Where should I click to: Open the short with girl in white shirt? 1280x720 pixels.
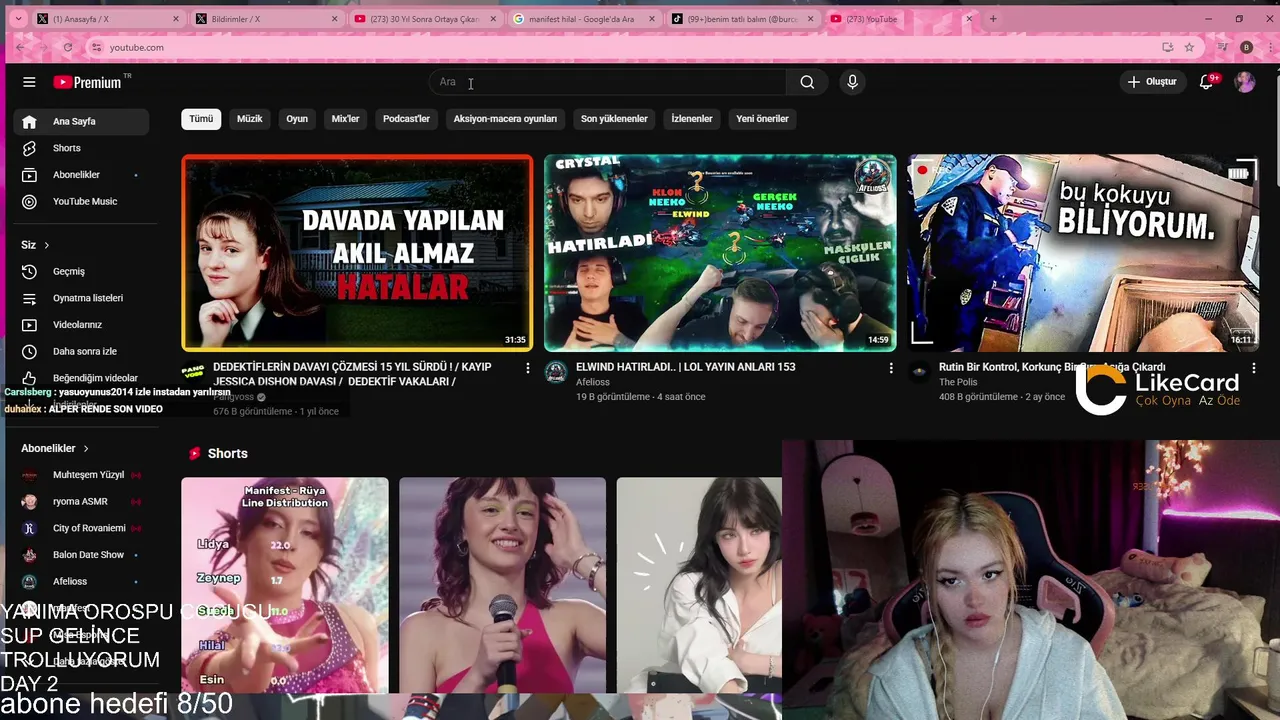point(699,585)
